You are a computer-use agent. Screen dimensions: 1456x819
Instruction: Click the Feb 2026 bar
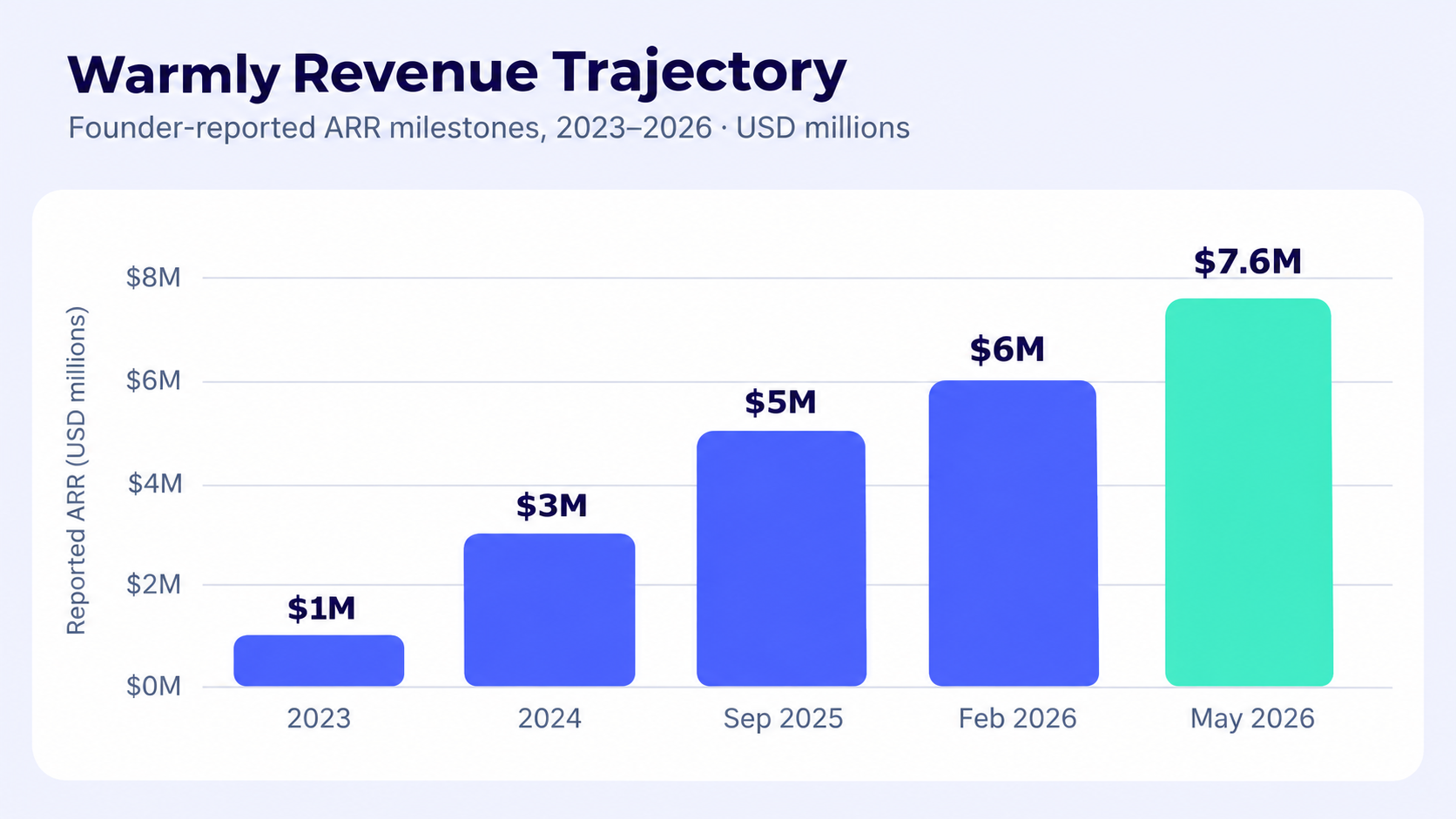[x=1014, y=534]
